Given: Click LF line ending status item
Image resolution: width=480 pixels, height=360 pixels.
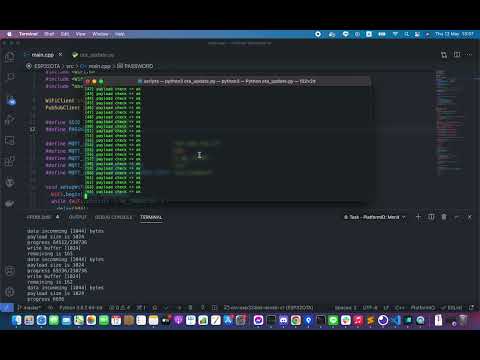Looking at the screenshot, I should coord(386,308).
